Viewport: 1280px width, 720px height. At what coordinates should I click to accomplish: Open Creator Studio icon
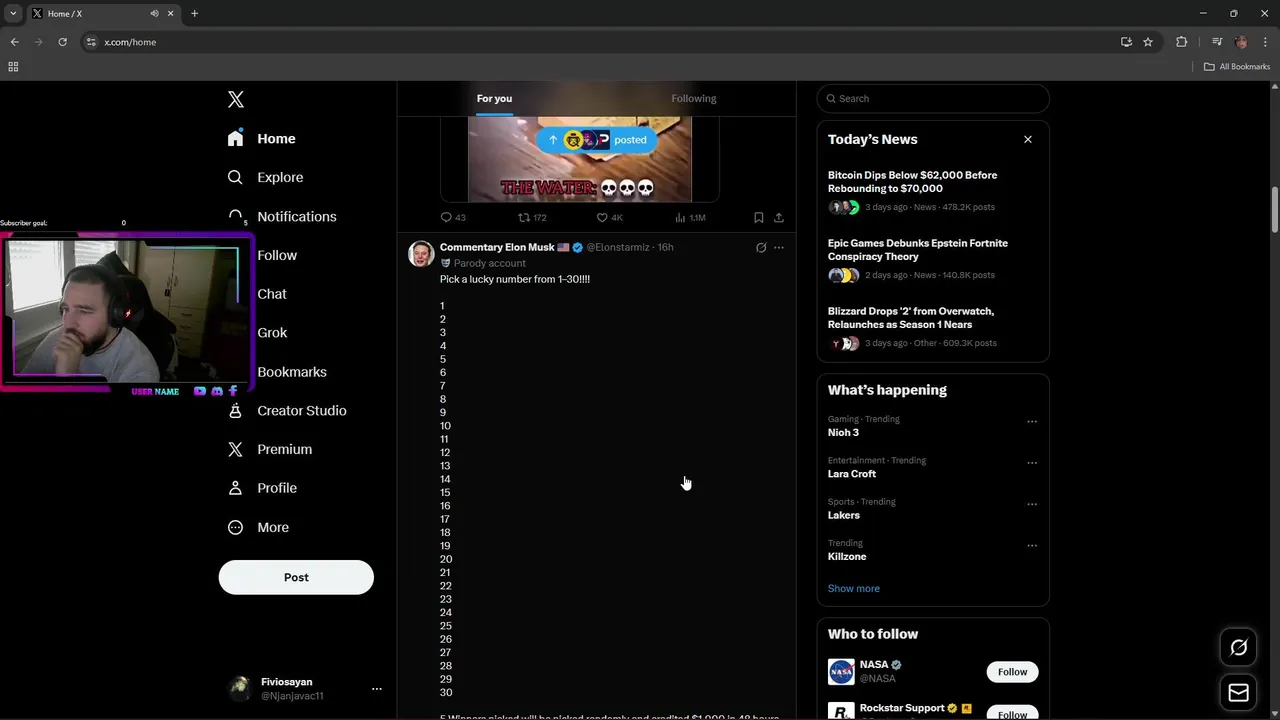(235, 411)
